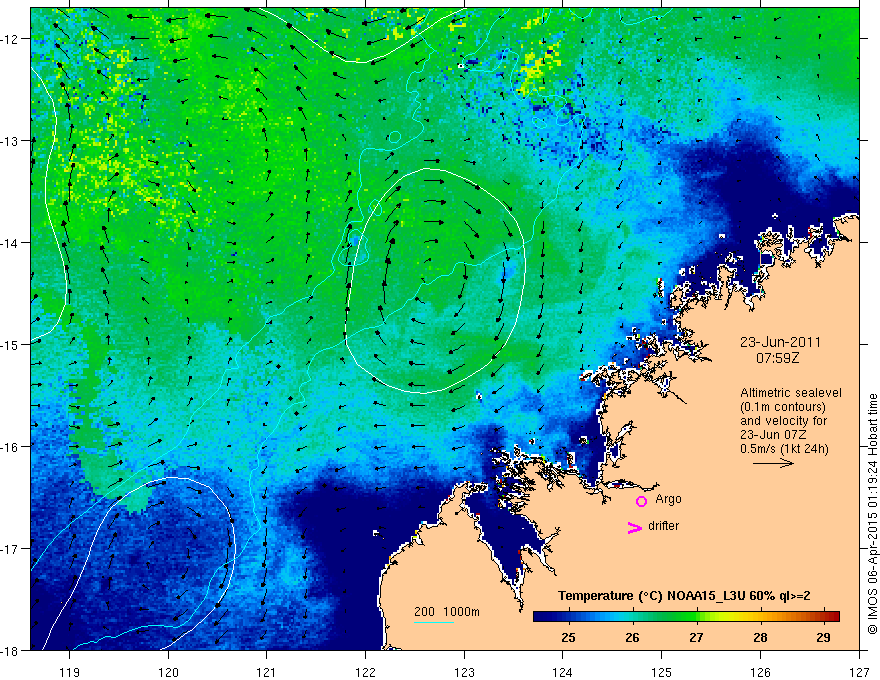Click the '126' longitude axis label
The width and height of the screenshot is (880, 680).
760,672
